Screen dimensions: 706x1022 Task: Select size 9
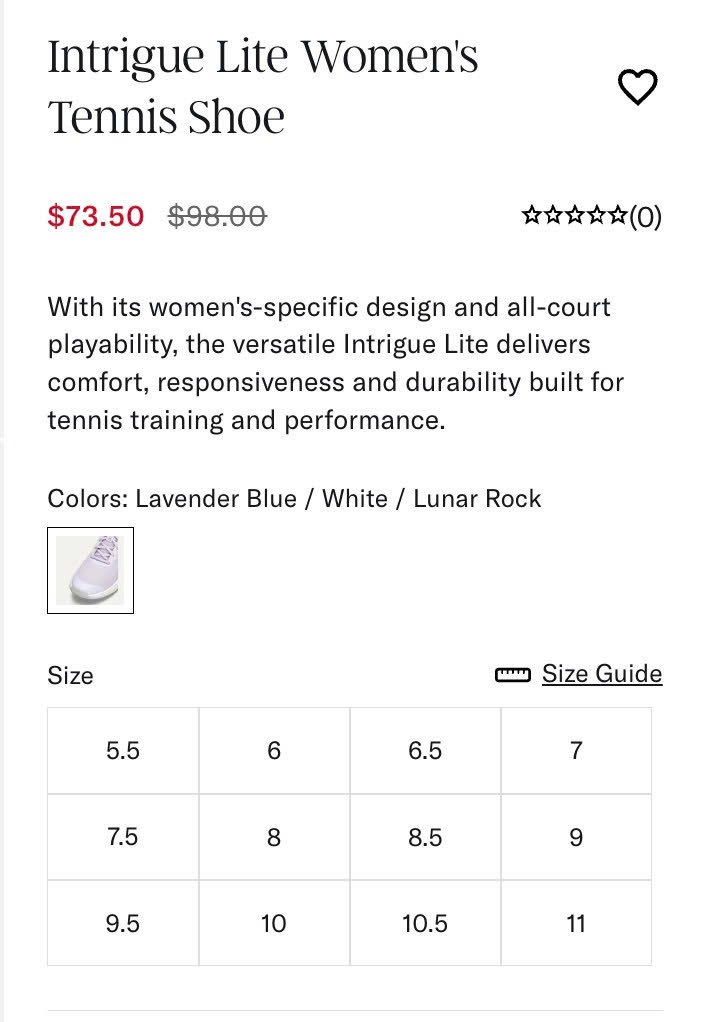[576, 837]
